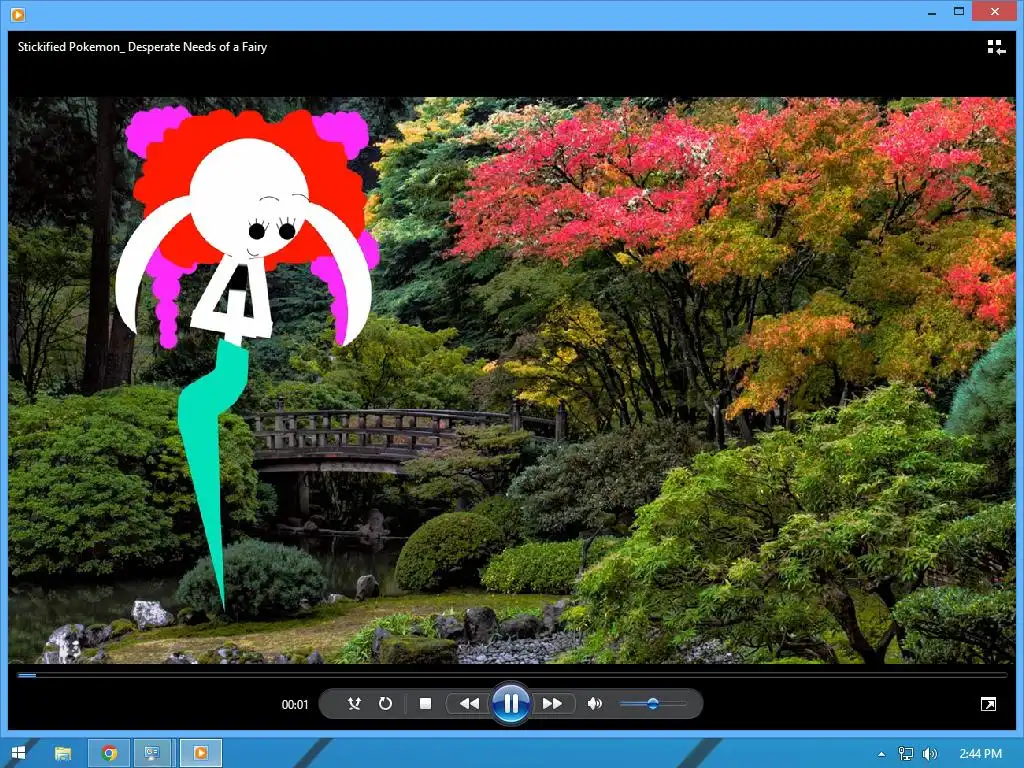Click the Windows Media Player title bar icon
The image size is (1024, 768).
tap(18, 14)
